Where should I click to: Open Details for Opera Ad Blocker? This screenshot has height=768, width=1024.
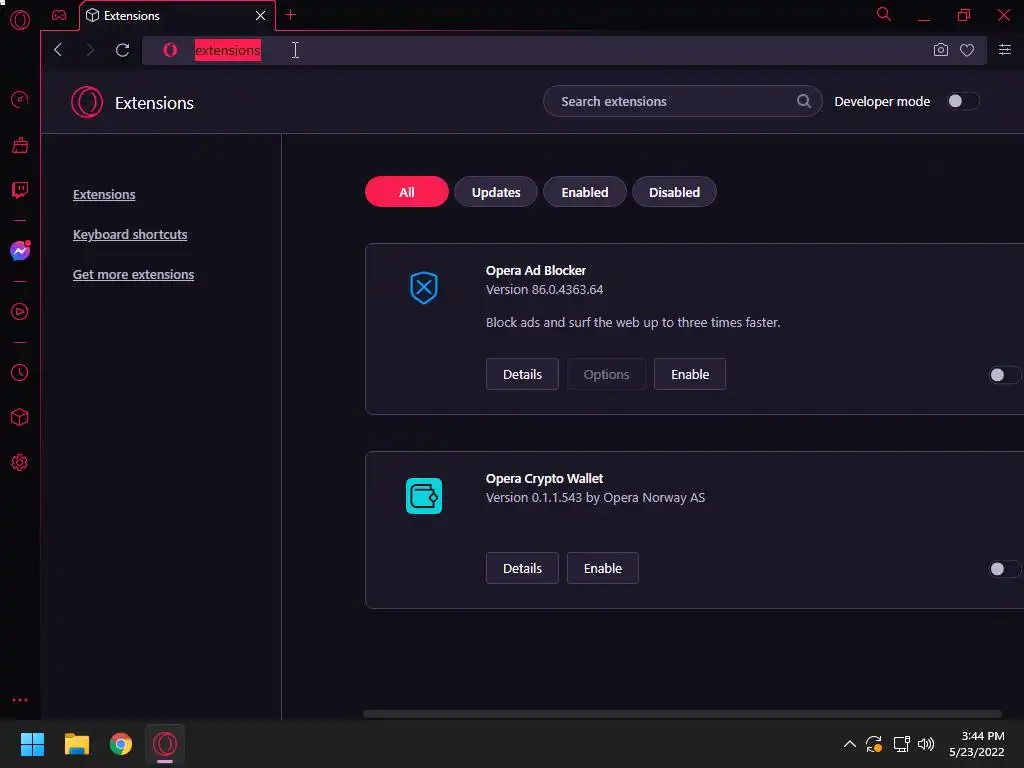tap(522, 374)
